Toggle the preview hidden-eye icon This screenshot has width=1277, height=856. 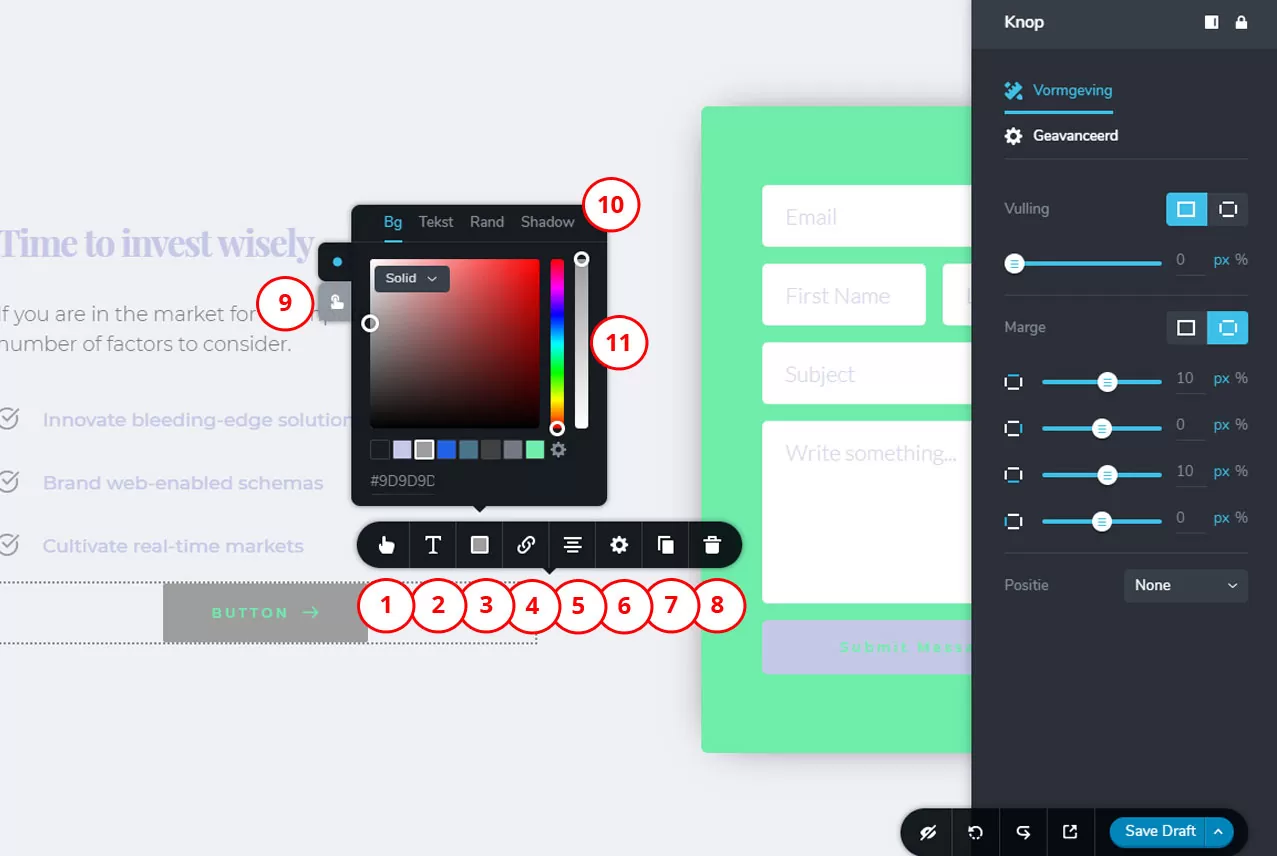(927, 832)
